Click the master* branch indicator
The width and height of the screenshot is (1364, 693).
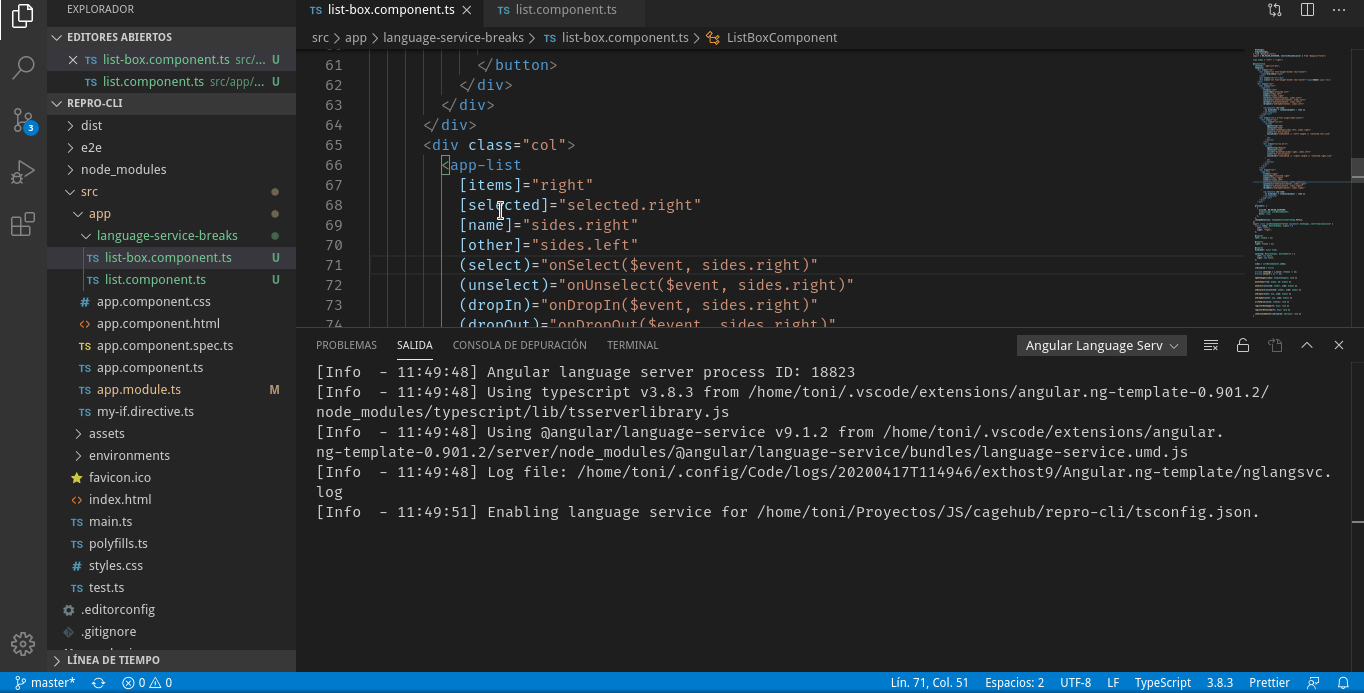point(45,683)
